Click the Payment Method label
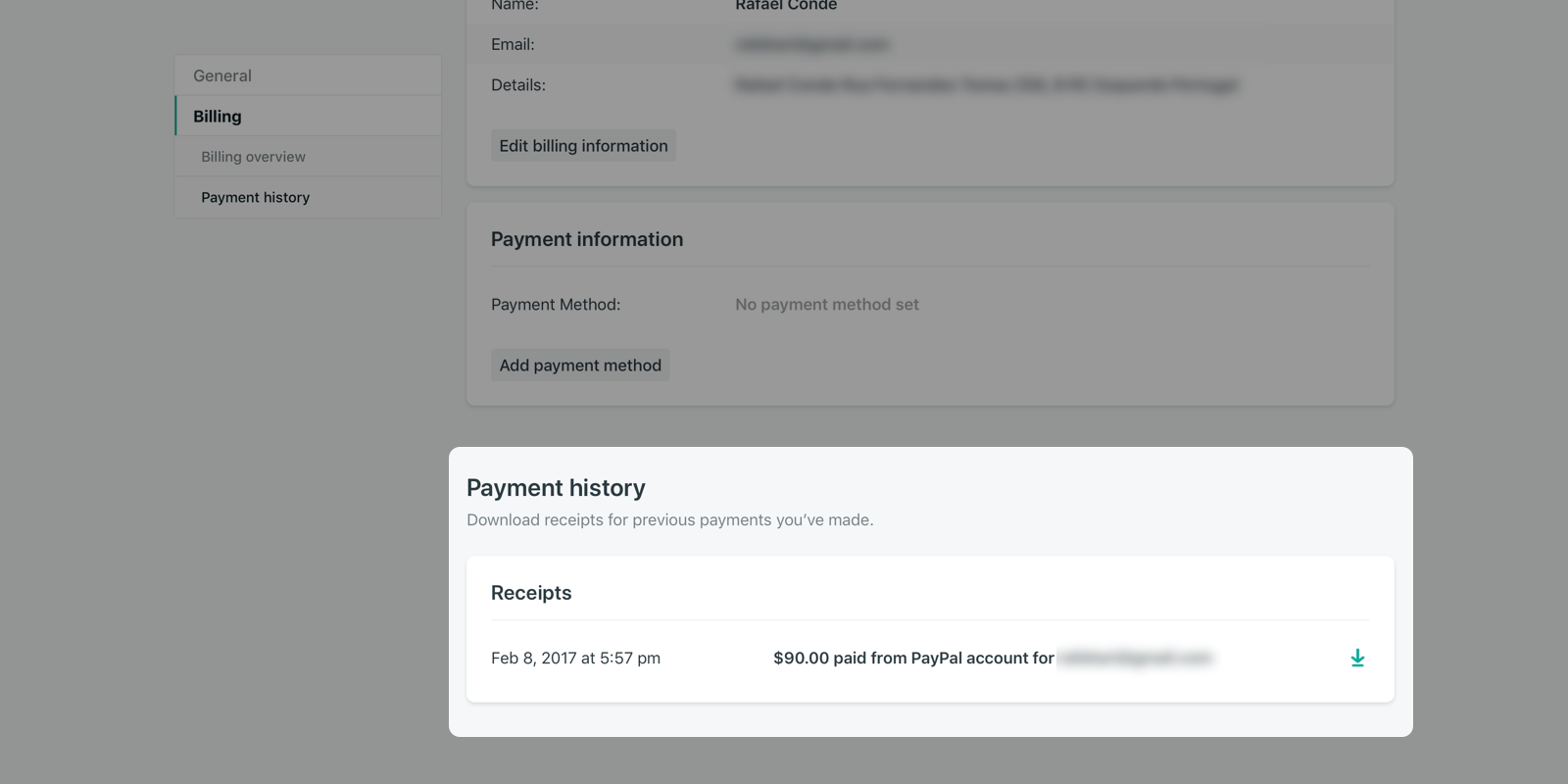Viewport: 1568px width, 784px height. pos(556,305)
